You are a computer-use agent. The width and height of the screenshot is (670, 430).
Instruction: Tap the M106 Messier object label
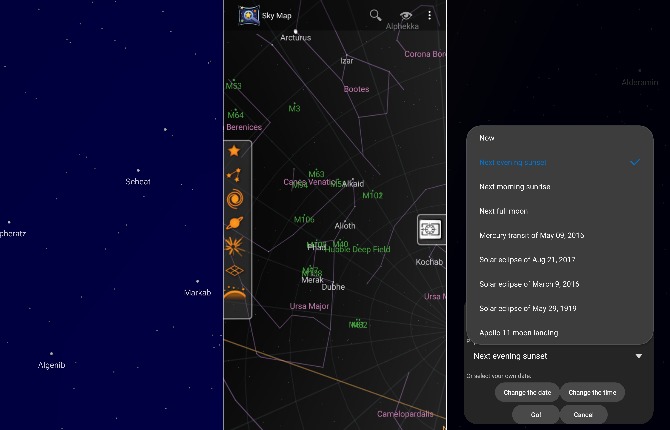(x=304, y=220)
